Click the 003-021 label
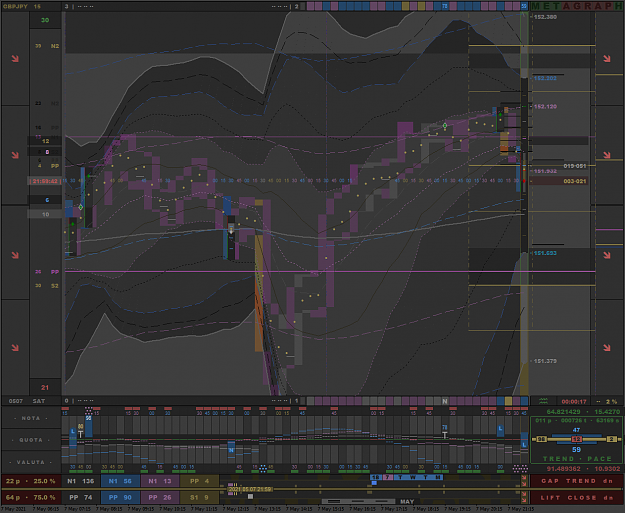 (x=574, y=181)
